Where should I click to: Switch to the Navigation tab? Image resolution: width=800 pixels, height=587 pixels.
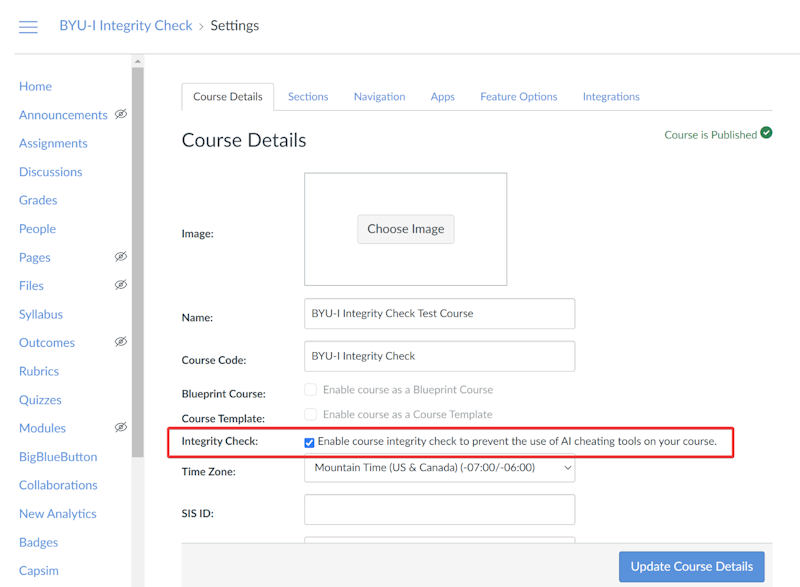coord(379,97)
